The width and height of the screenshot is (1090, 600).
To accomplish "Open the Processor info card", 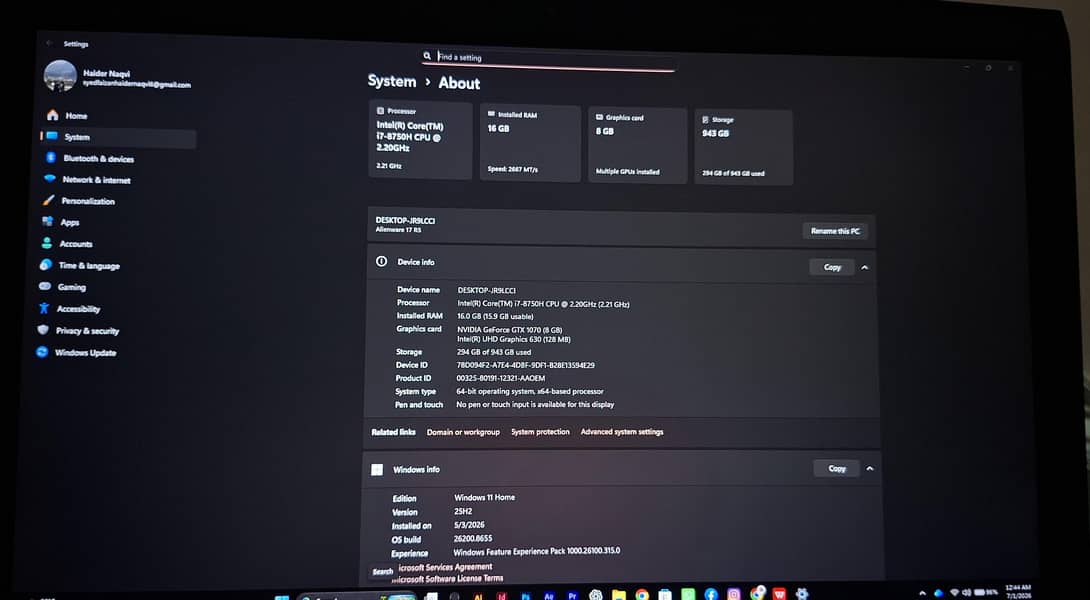I will click(420, 140).
